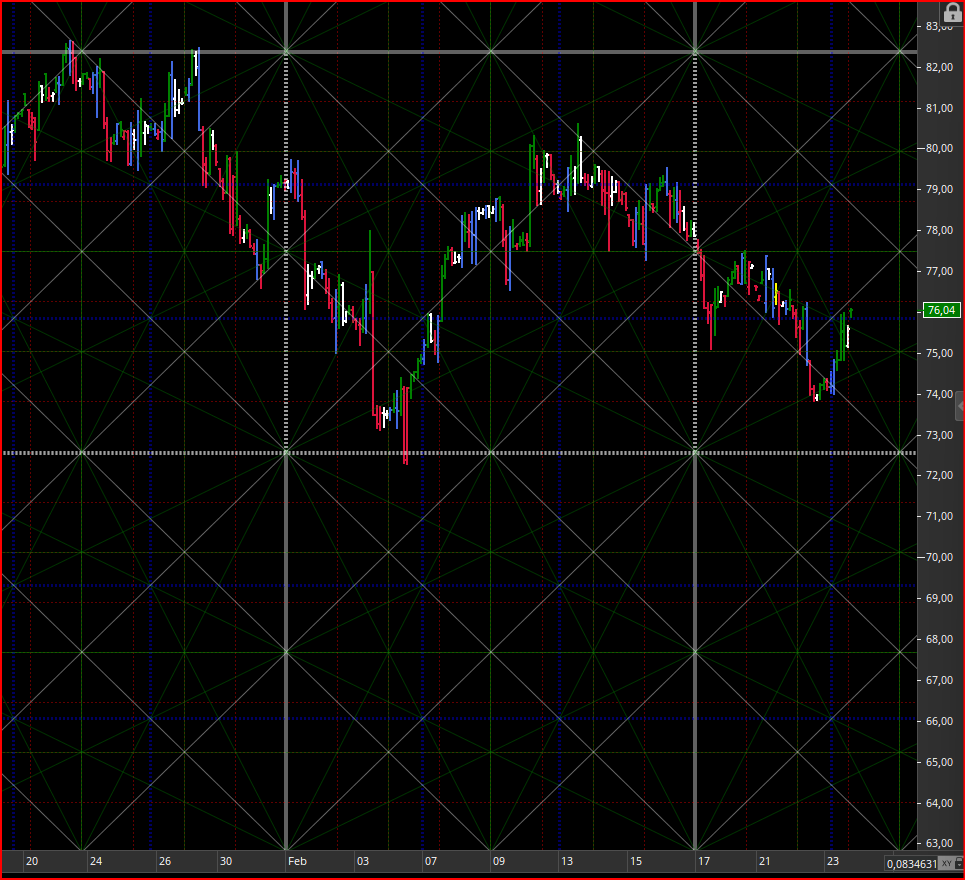Image resolution: width=965 pixels, height=880 pixels.
Task: Click the current price label 76,04
Action: point(942,310)
